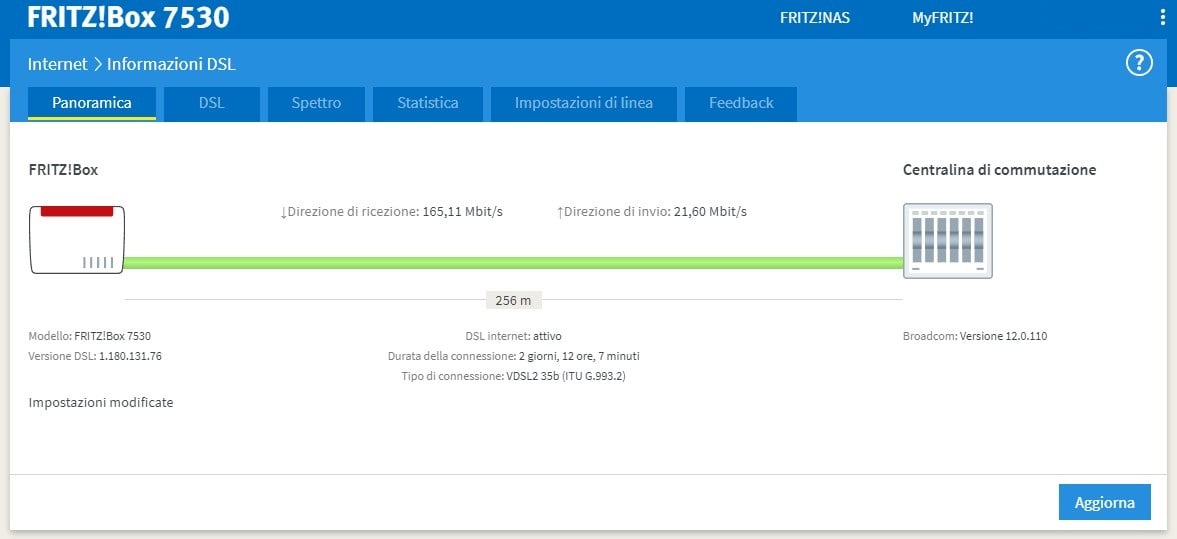Click Modello: FRITZ!Box 7530 text
This screenshot has height=539, width=1177.
90,336
